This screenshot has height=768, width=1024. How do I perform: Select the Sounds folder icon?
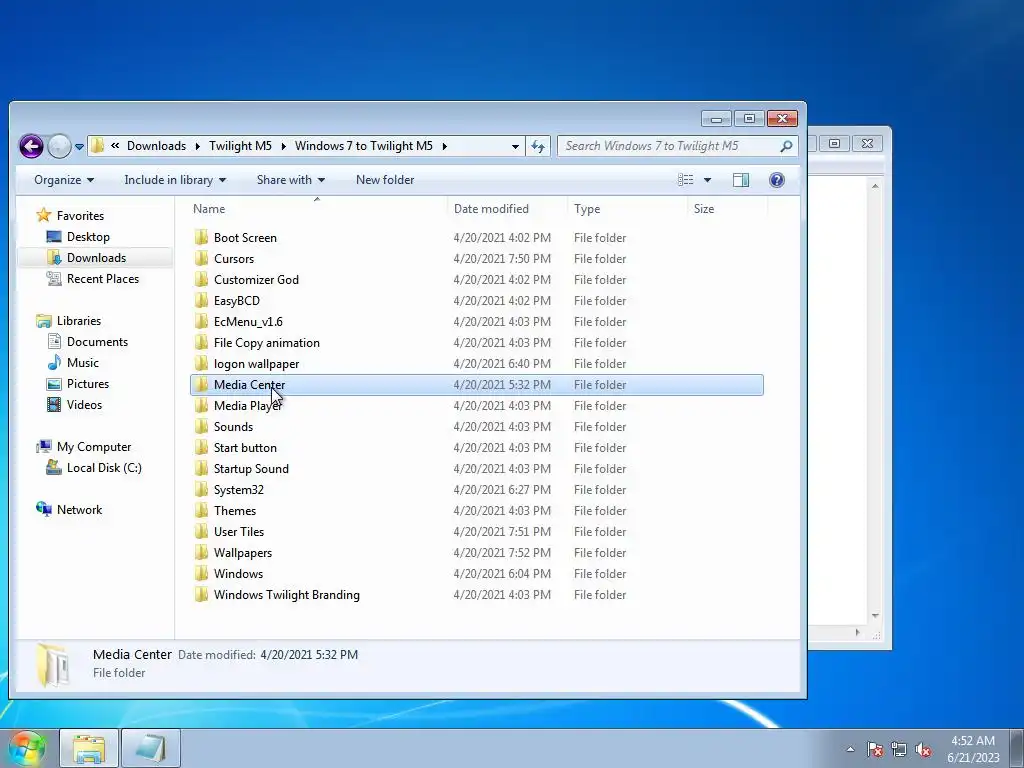pyautogui.click(x=201, y=426)
